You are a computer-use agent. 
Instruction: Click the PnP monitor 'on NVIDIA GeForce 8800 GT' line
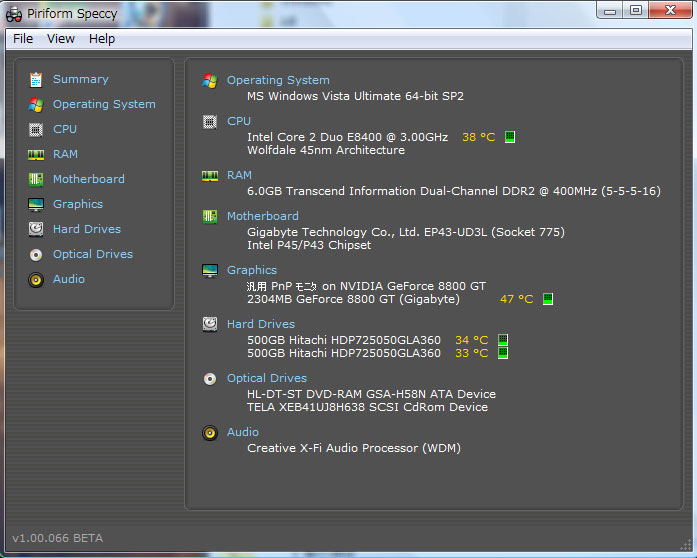point(366,286)
